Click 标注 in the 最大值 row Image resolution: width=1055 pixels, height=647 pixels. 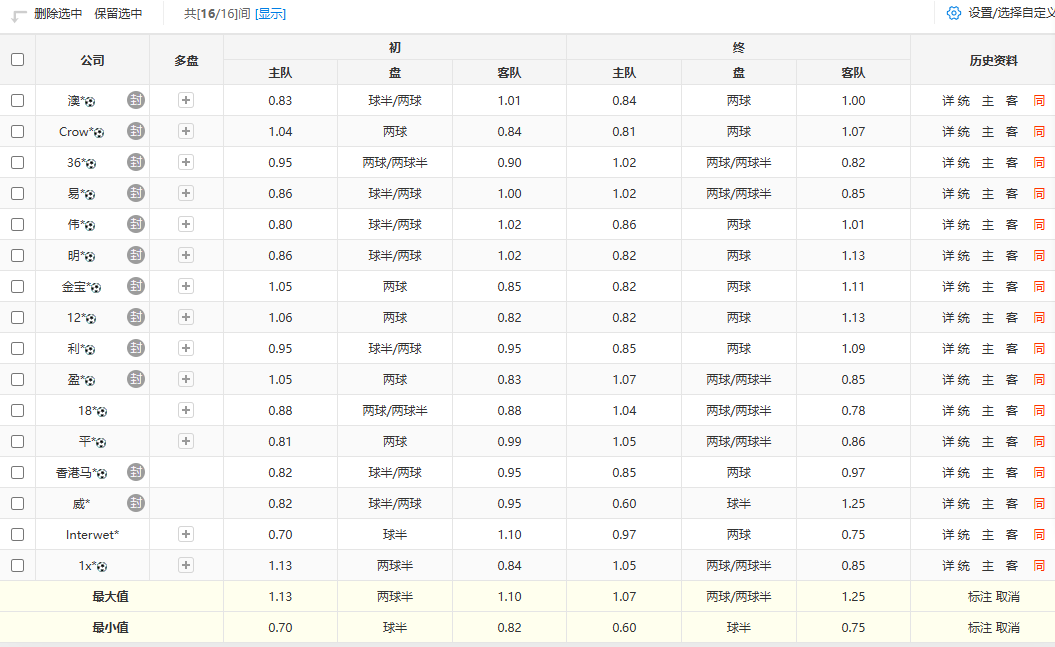coord(979,596)
